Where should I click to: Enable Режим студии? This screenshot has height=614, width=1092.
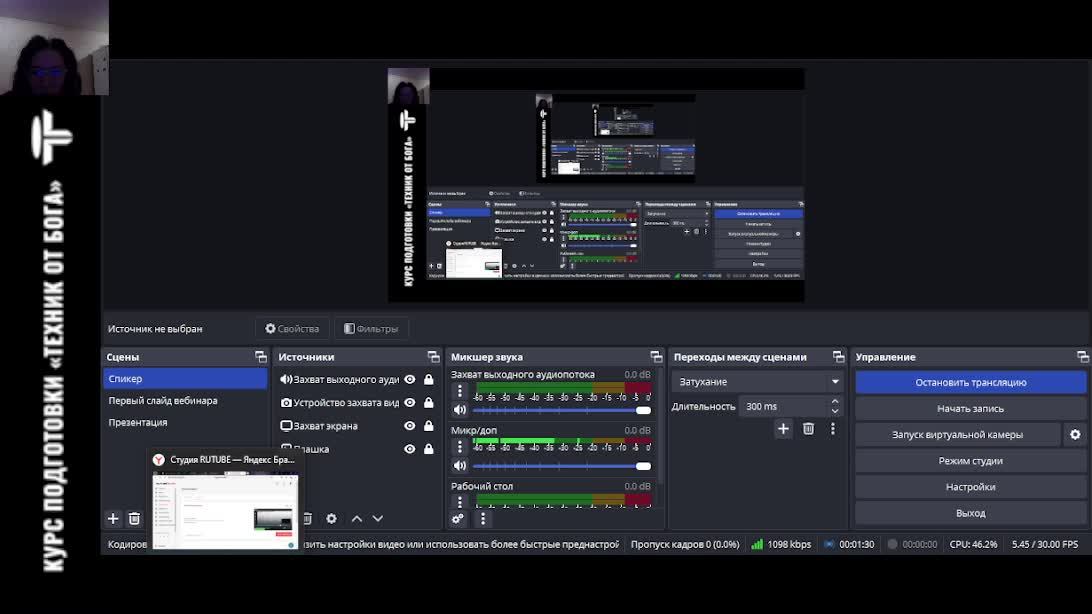(x=971, y=461)
